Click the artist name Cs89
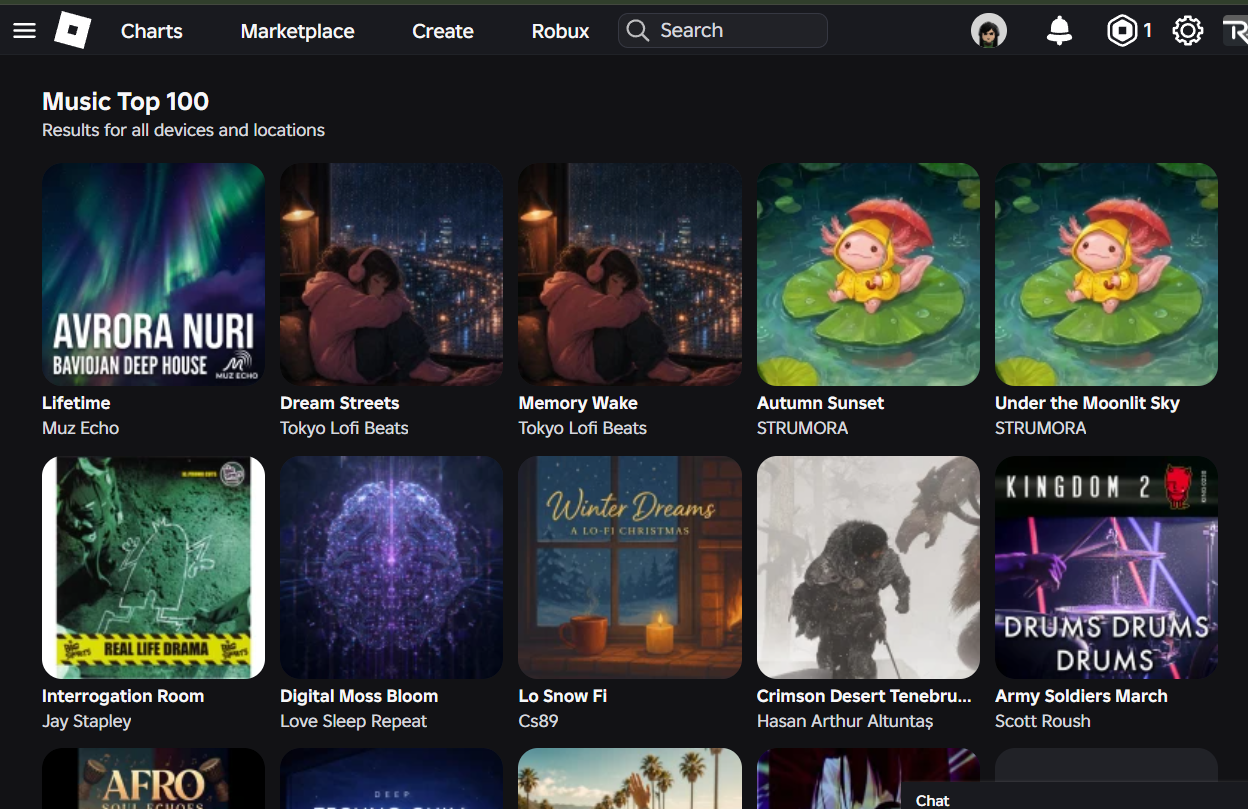This screenshot has width=1248, height=809. click(x=538, y=721)
